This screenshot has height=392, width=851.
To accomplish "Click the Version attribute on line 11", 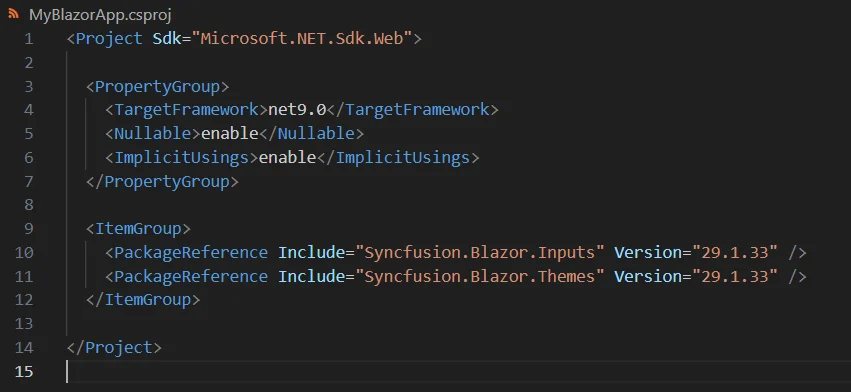I will tap(647, 276).
